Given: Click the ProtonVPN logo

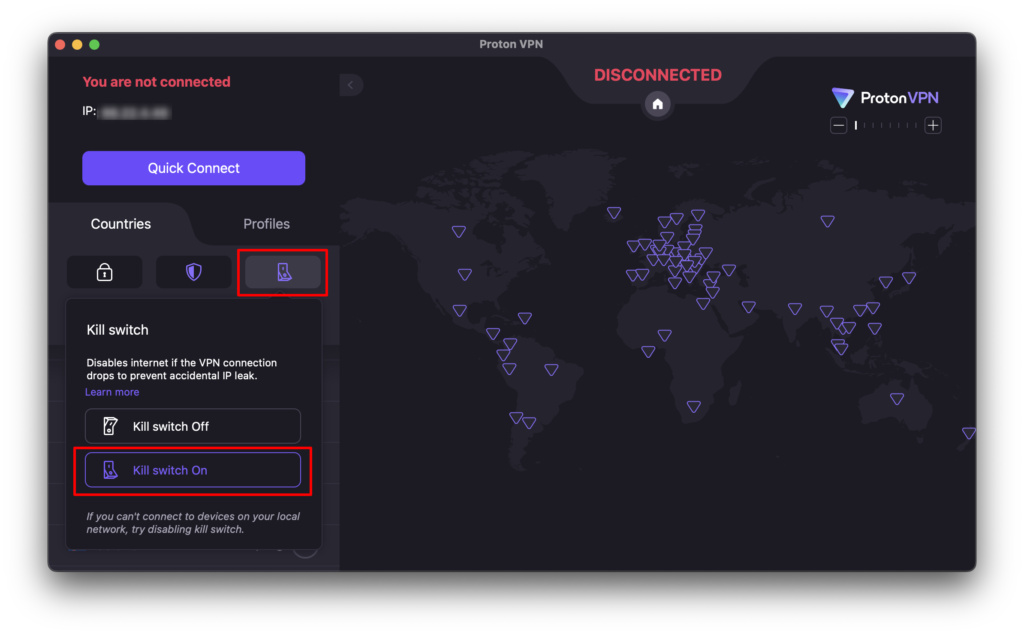Looking at the screenshot, I should 885,98.
